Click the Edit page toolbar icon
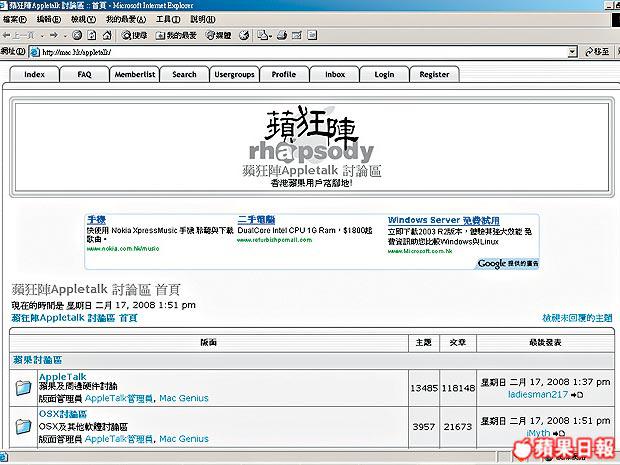The width and height of the screenshot is (620, 465). tap(297, 36)
